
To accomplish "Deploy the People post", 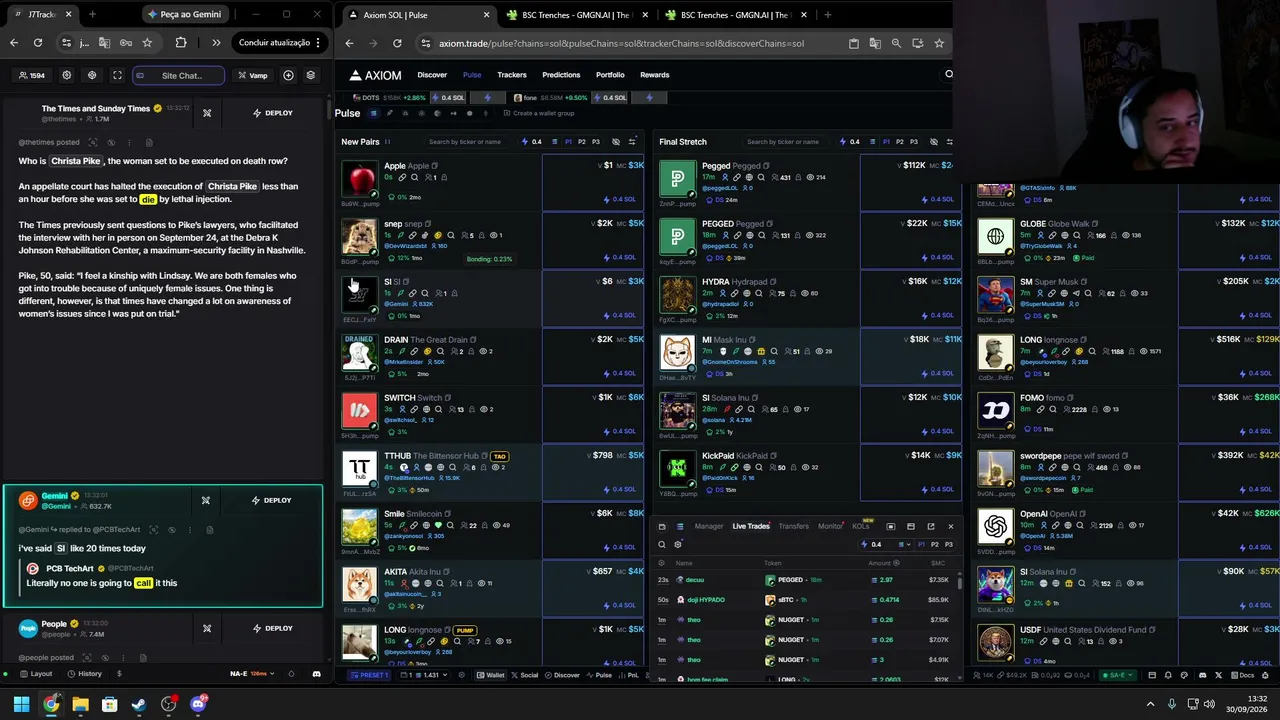I will (x=273, y=628).
